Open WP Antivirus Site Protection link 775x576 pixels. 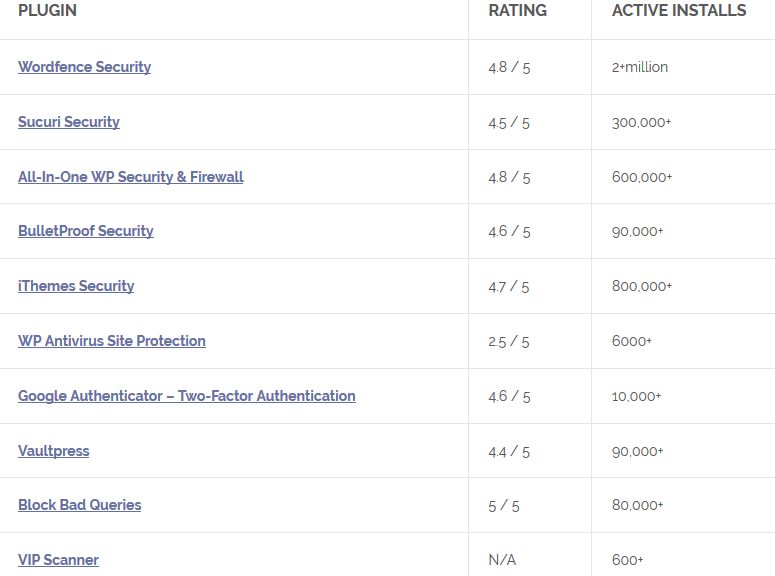point(112,341)
